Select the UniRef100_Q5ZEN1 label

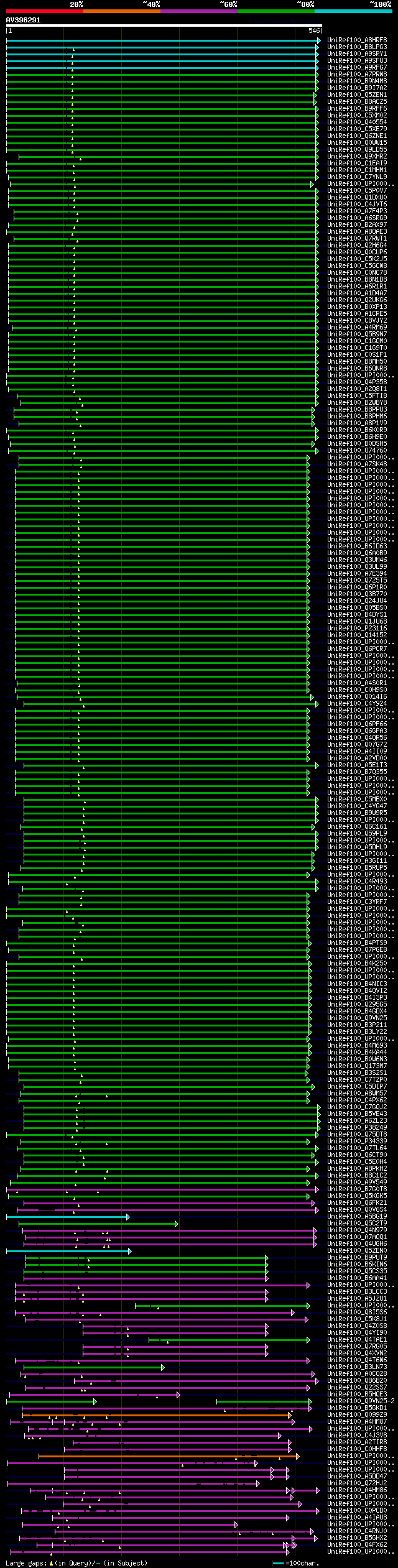(357, 95)
